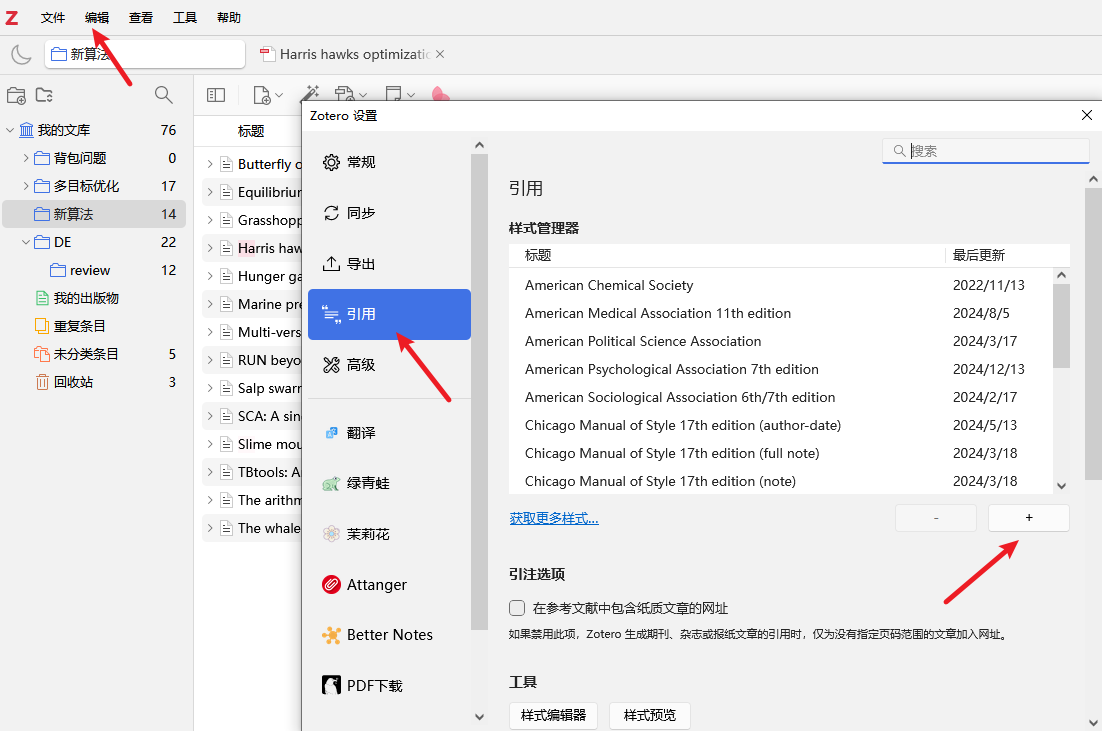Click the 标题 column header in items list
Image resolution: width=1102 pixels, height=731 pixels.
[x=251, y=131]
